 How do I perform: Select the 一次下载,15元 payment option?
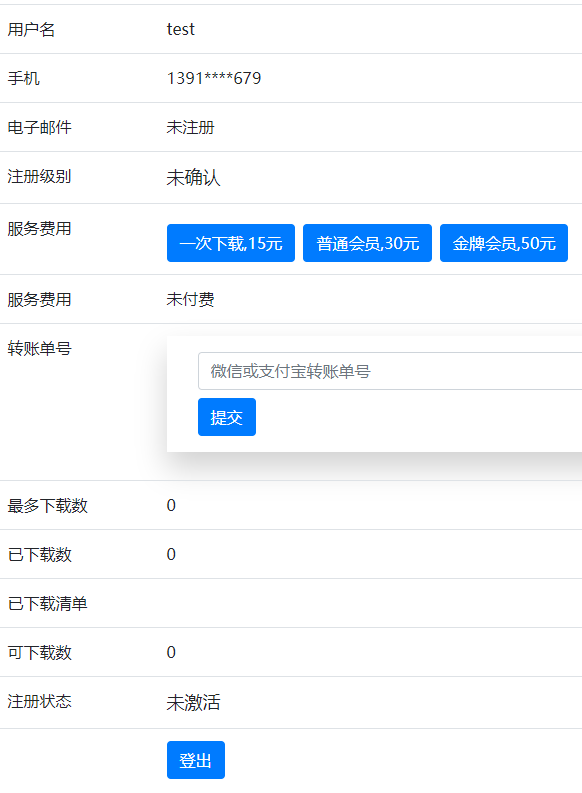click(x=231, y=243)
